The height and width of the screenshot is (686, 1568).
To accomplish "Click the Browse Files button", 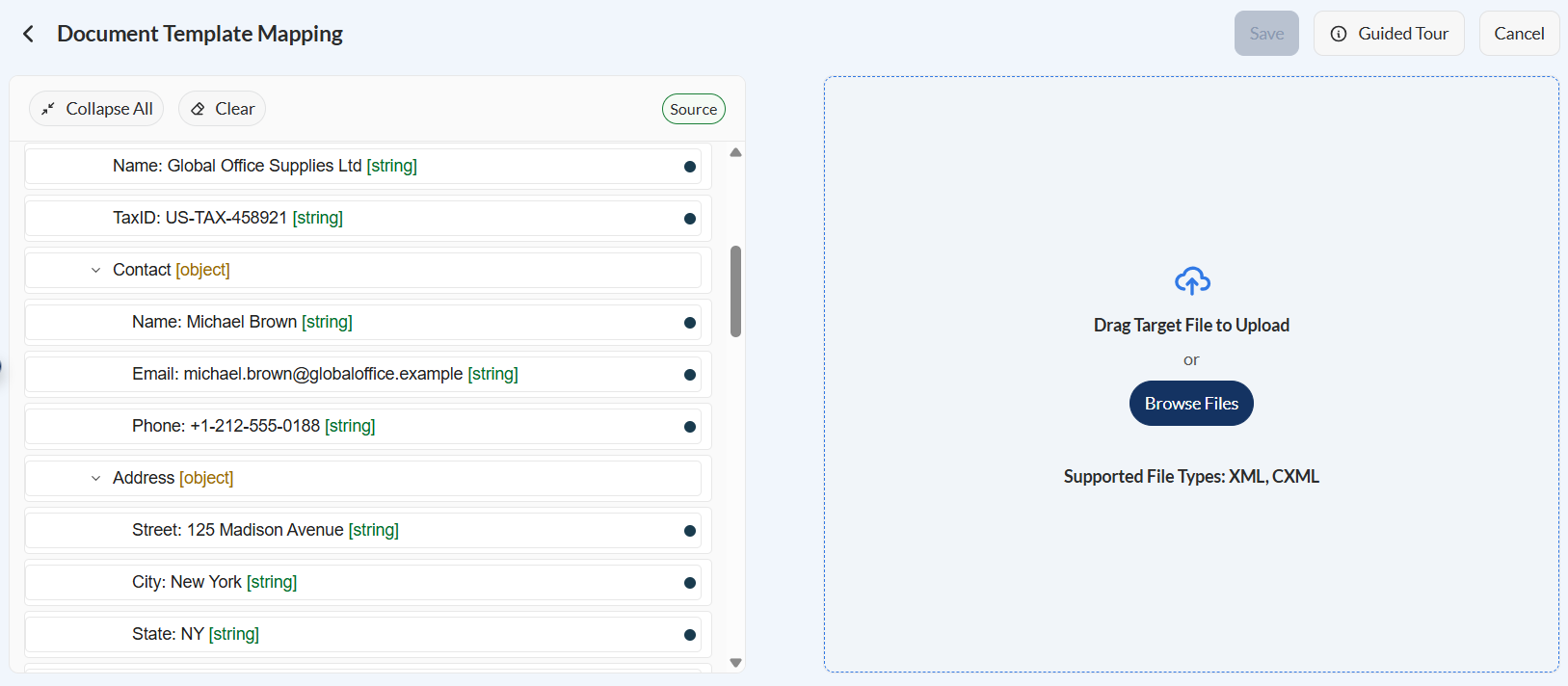I will pyautogui.click(x=1191, y=404).
